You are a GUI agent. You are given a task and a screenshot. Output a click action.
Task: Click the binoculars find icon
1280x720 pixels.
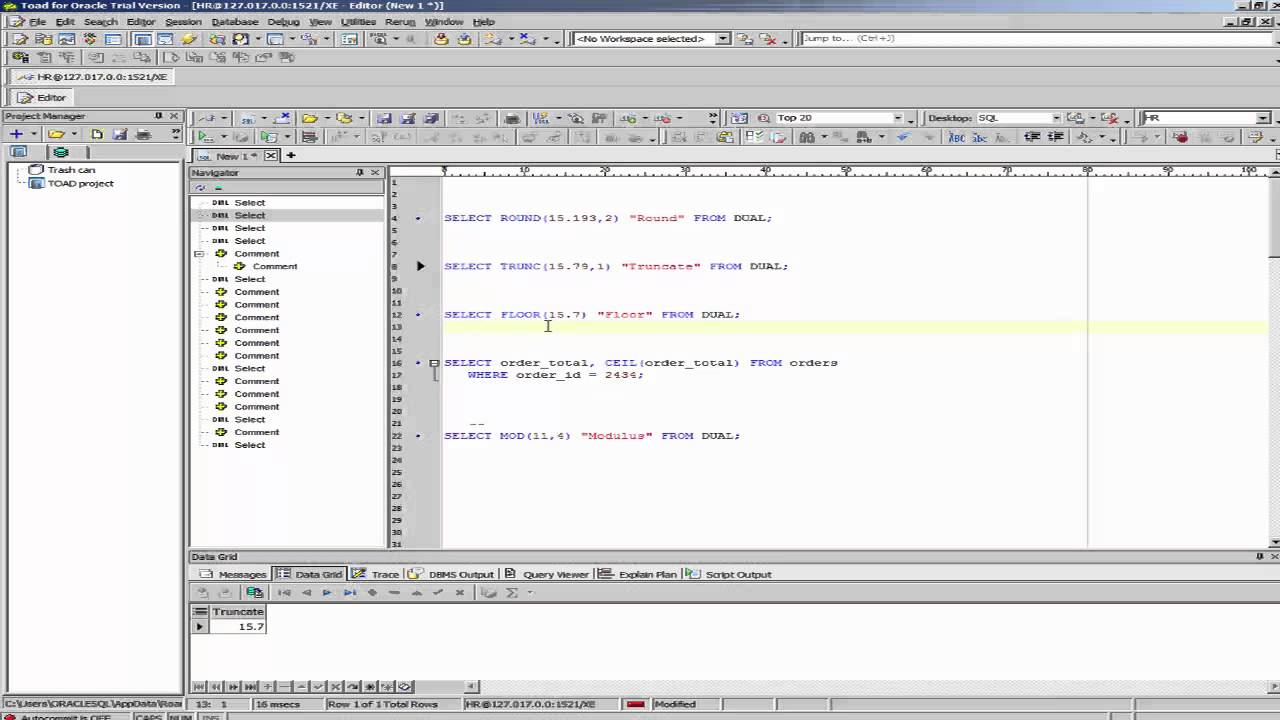[806, 137]
